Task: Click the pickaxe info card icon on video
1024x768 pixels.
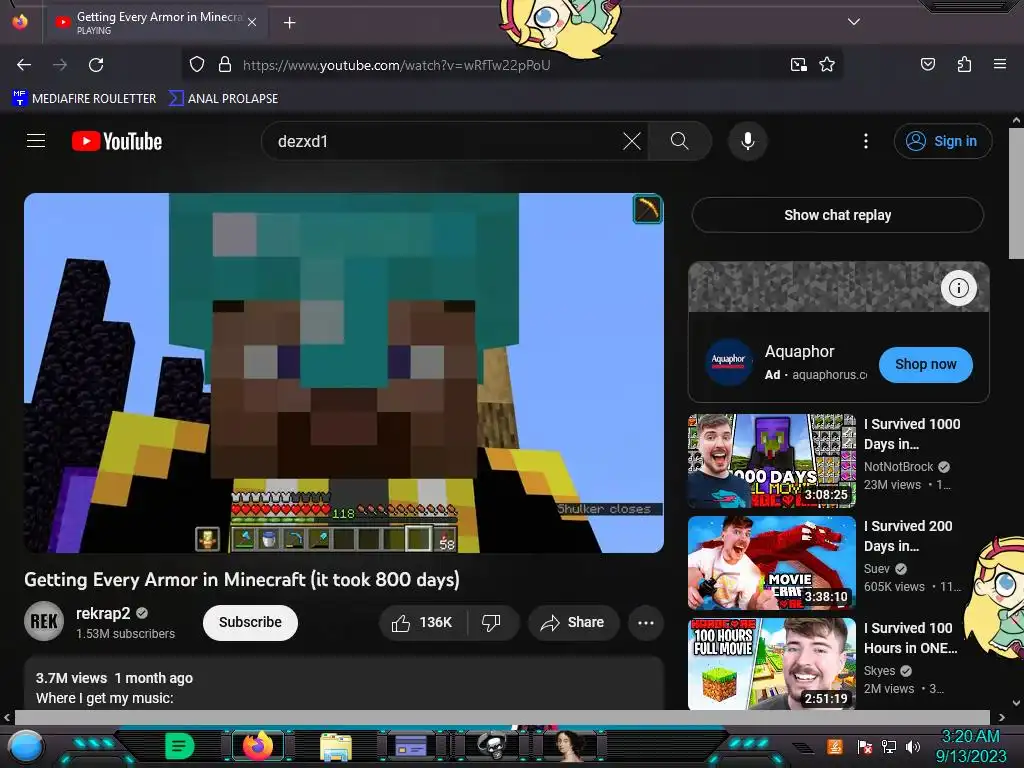Action: 647,210
